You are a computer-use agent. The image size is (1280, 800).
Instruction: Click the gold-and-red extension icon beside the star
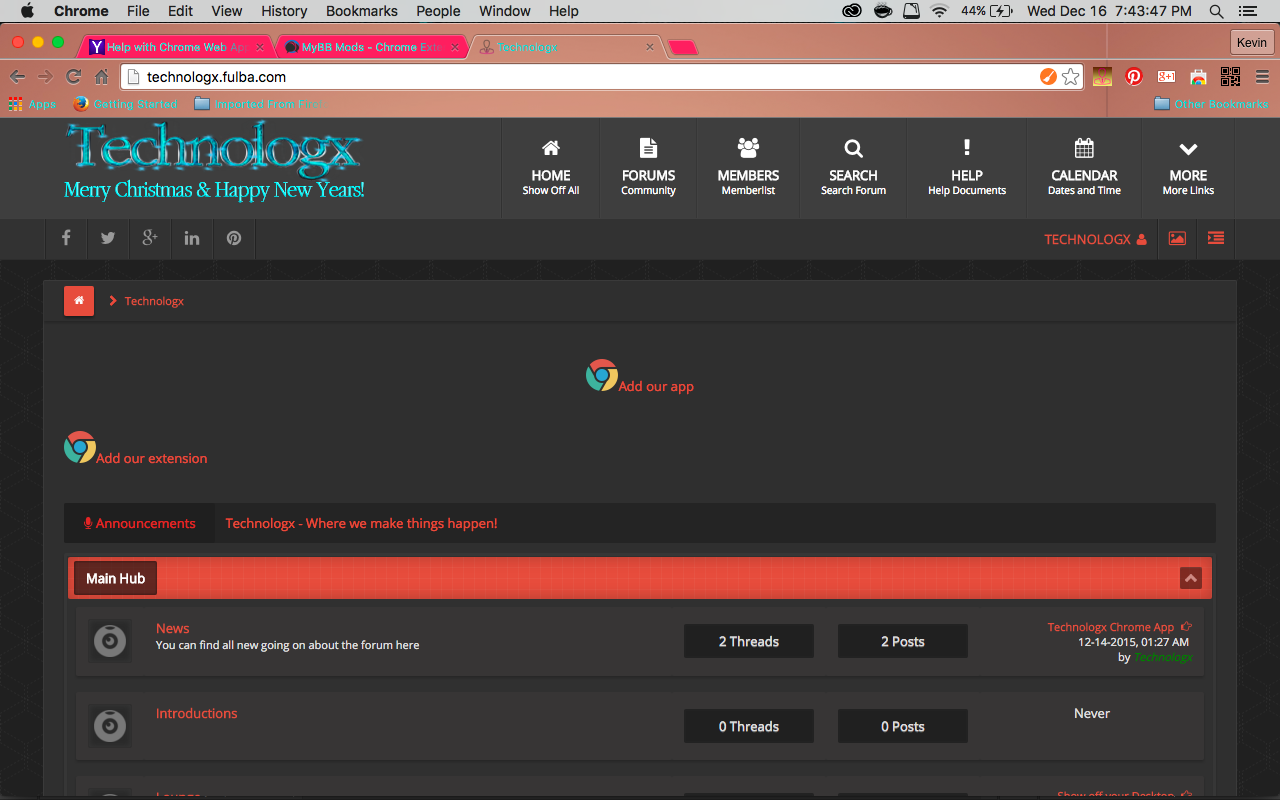[x=1102, y=77]
